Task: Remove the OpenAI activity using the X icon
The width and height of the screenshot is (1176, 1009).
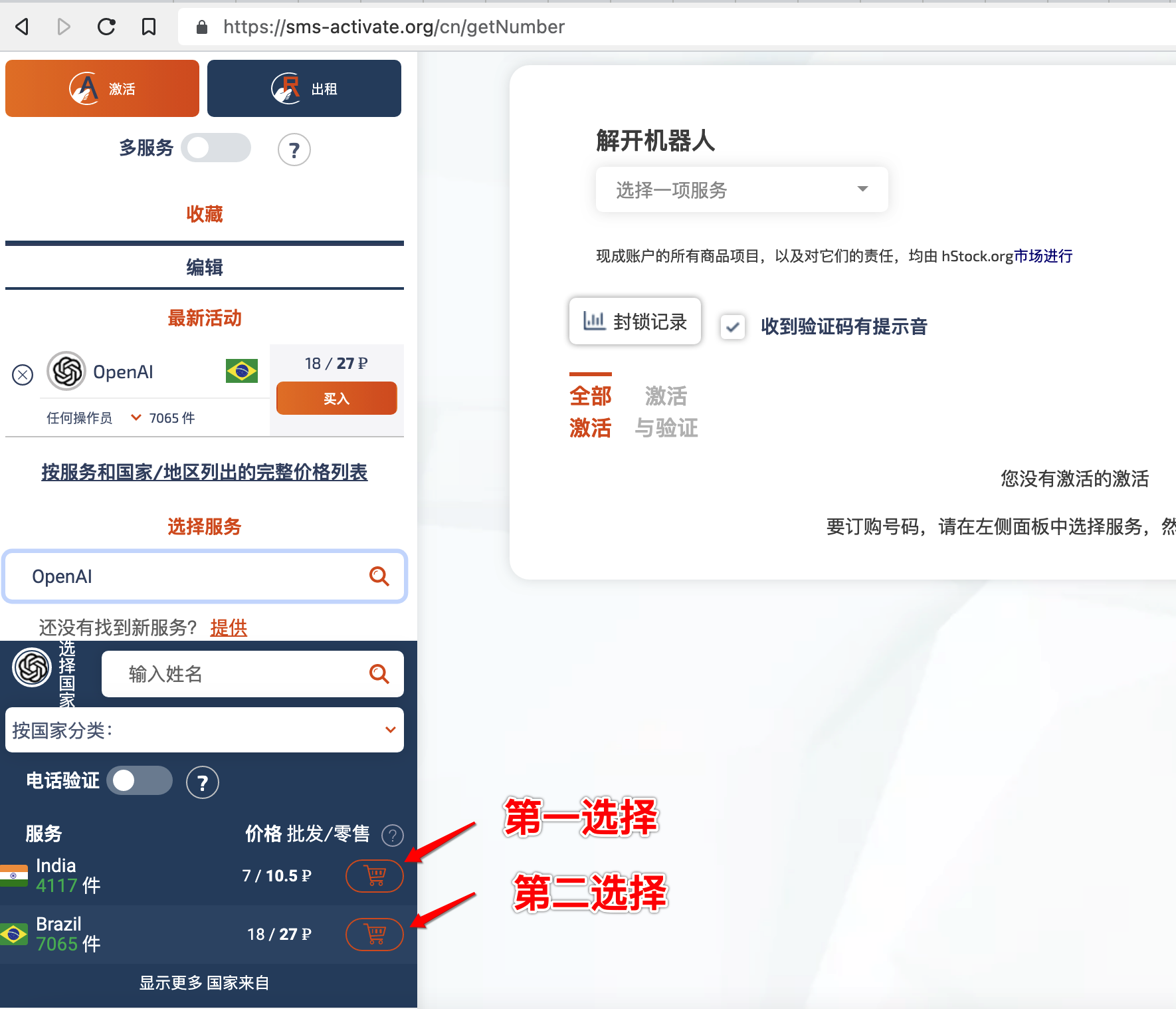Action: [23, 374]
